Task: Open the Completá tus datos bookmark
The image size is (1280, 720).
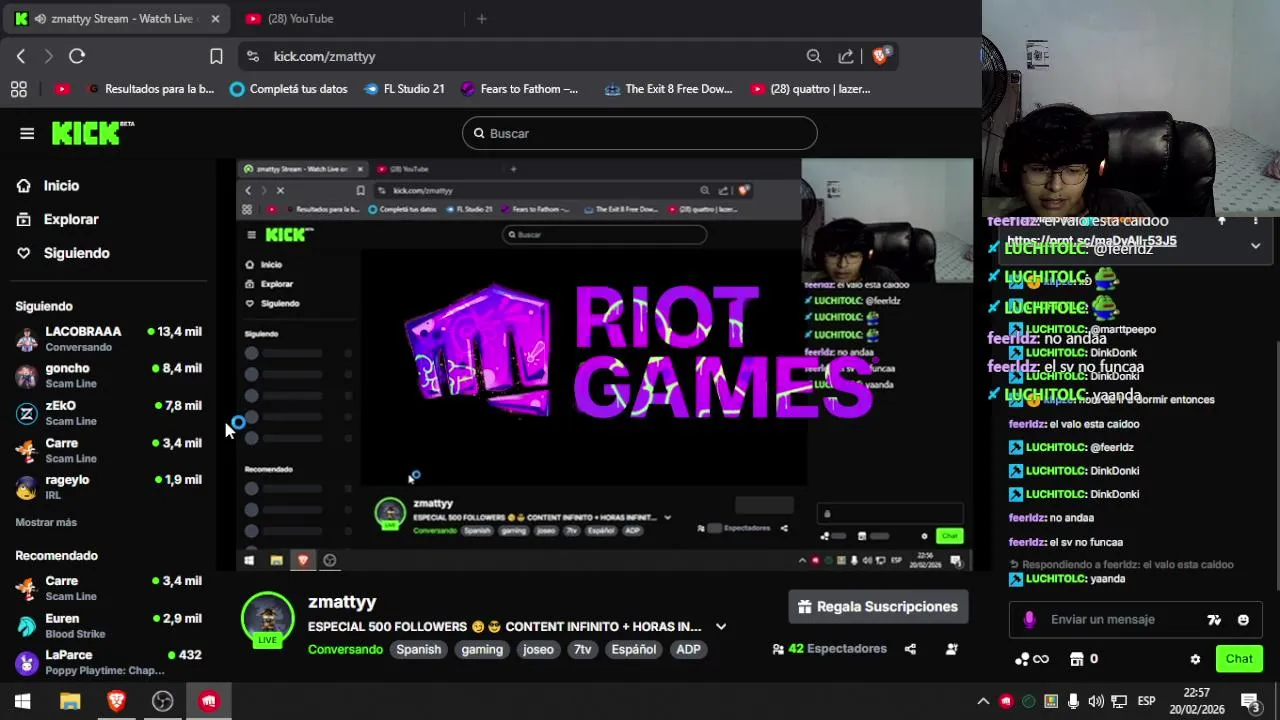Action: tap(288, 89)
